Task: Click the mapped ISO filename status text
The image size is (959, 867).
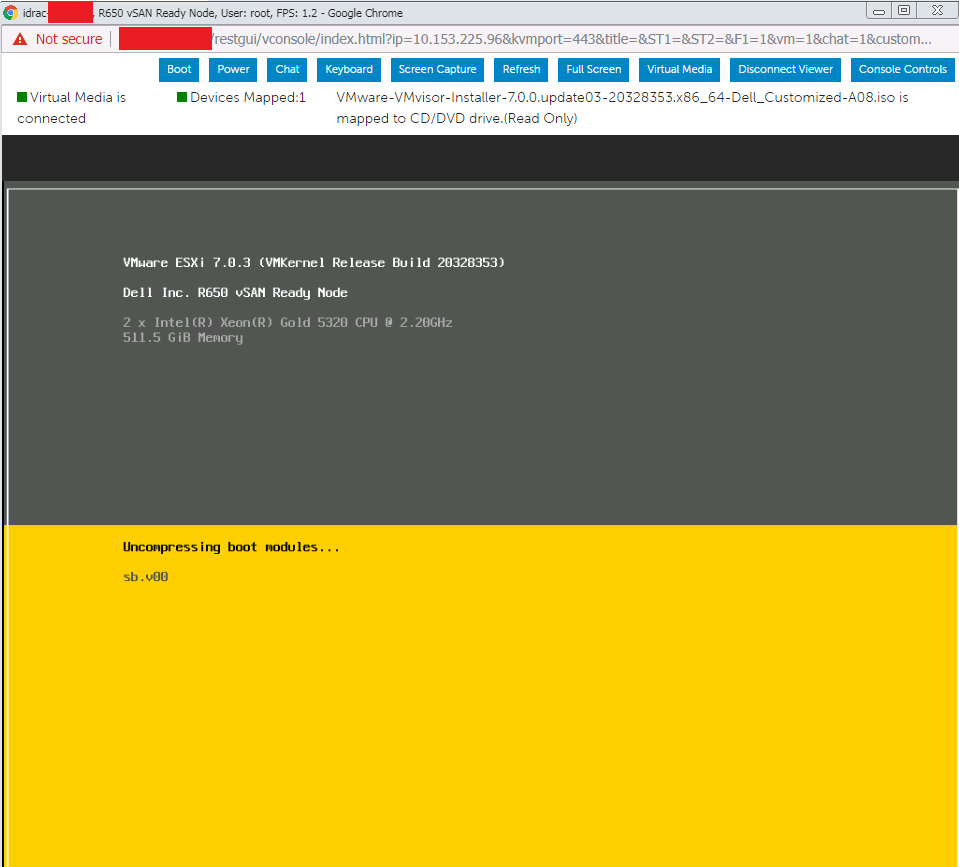Action: (622, 108)
